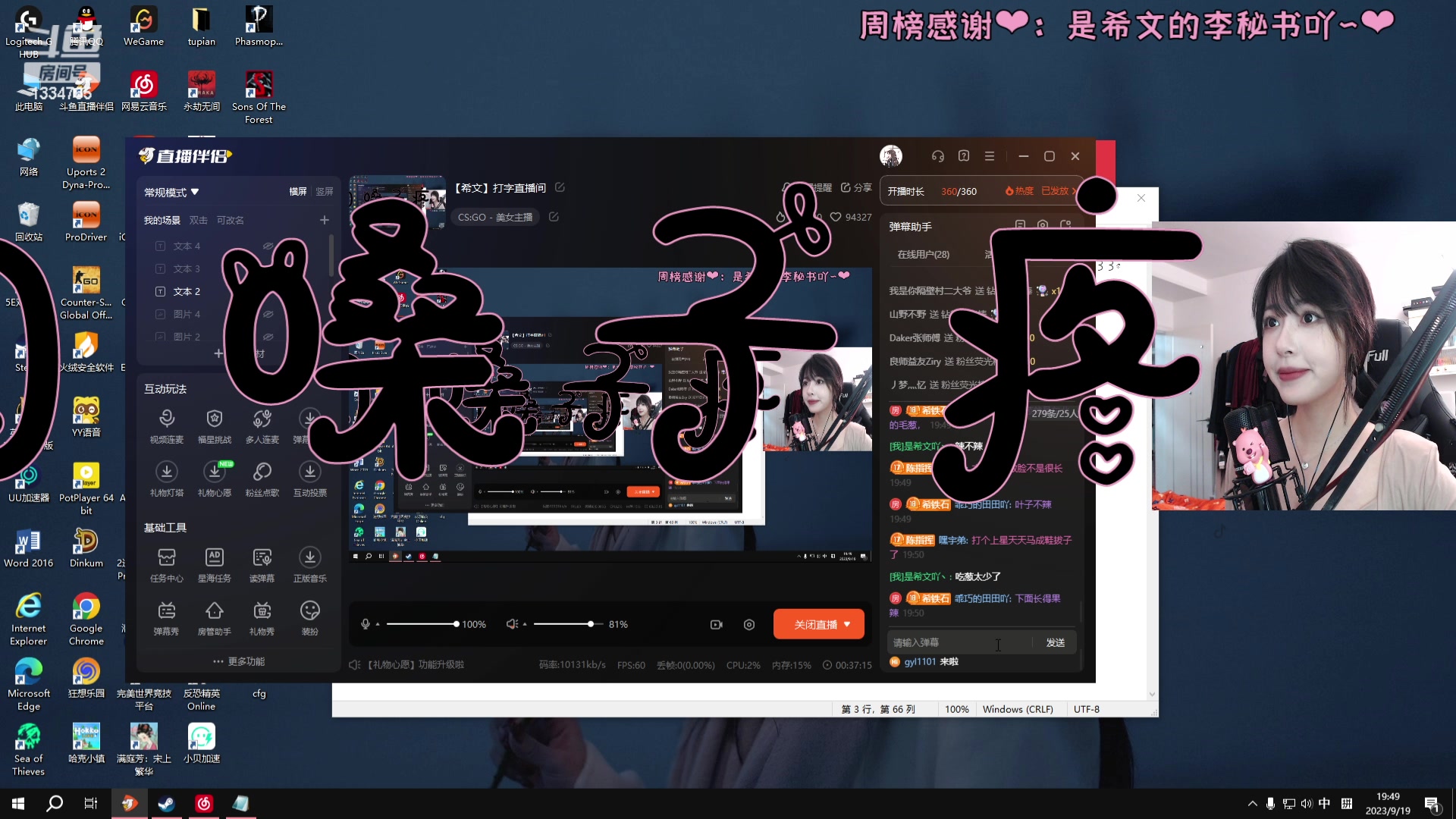
Task: Open NetEase Cloud Music taskbar icon
Action: (203, 804)
